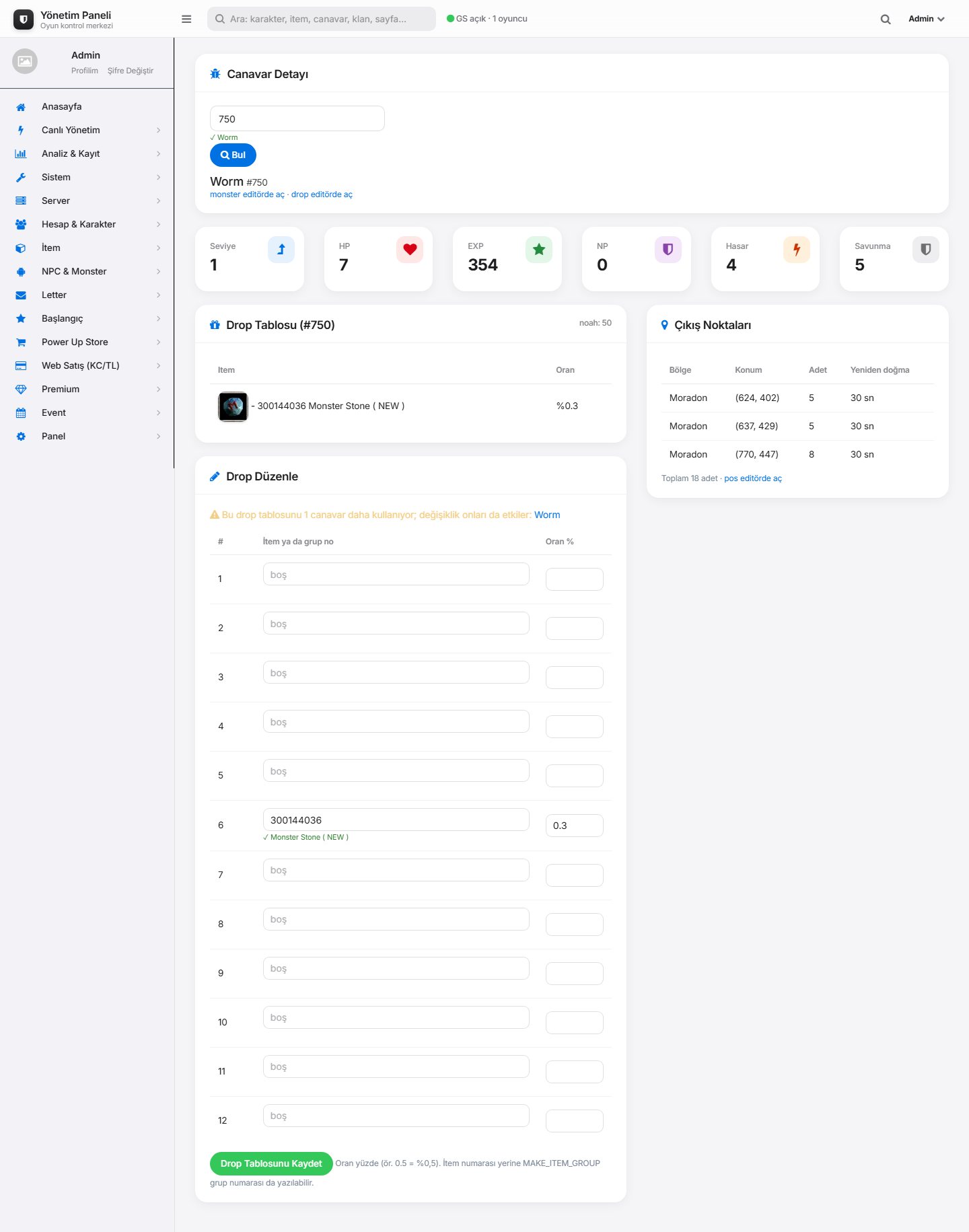The image size is (969, 1232).
Task: Focus the monster ID field containing 750
Action: pos(297,118)
